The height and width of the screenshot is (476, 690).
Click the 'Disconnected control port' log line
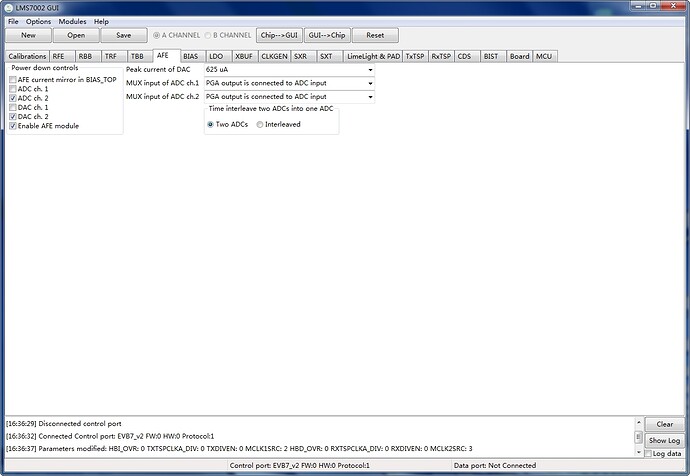click(x=64, y=424)
